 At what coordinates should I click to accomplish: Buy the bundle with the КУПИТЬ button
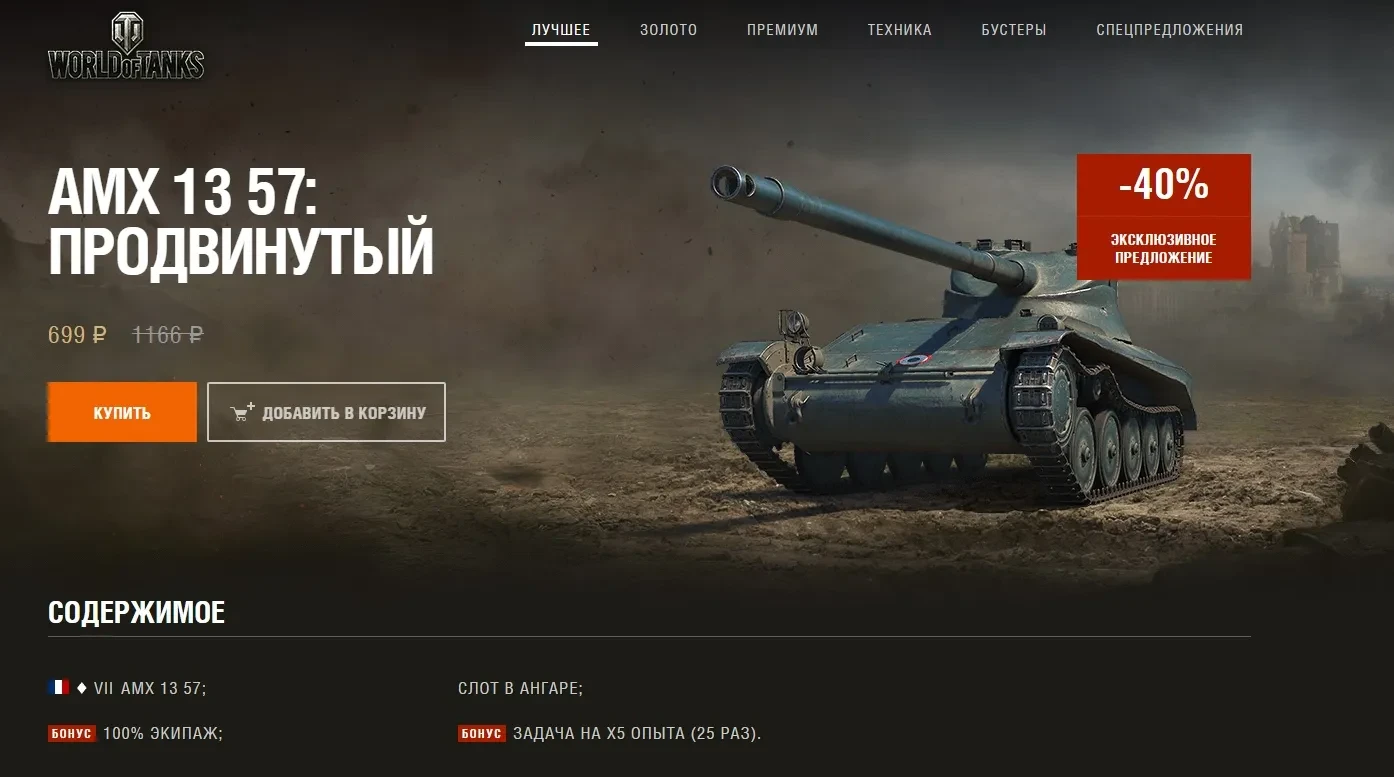pyautogui.click(x=122, y=412)
